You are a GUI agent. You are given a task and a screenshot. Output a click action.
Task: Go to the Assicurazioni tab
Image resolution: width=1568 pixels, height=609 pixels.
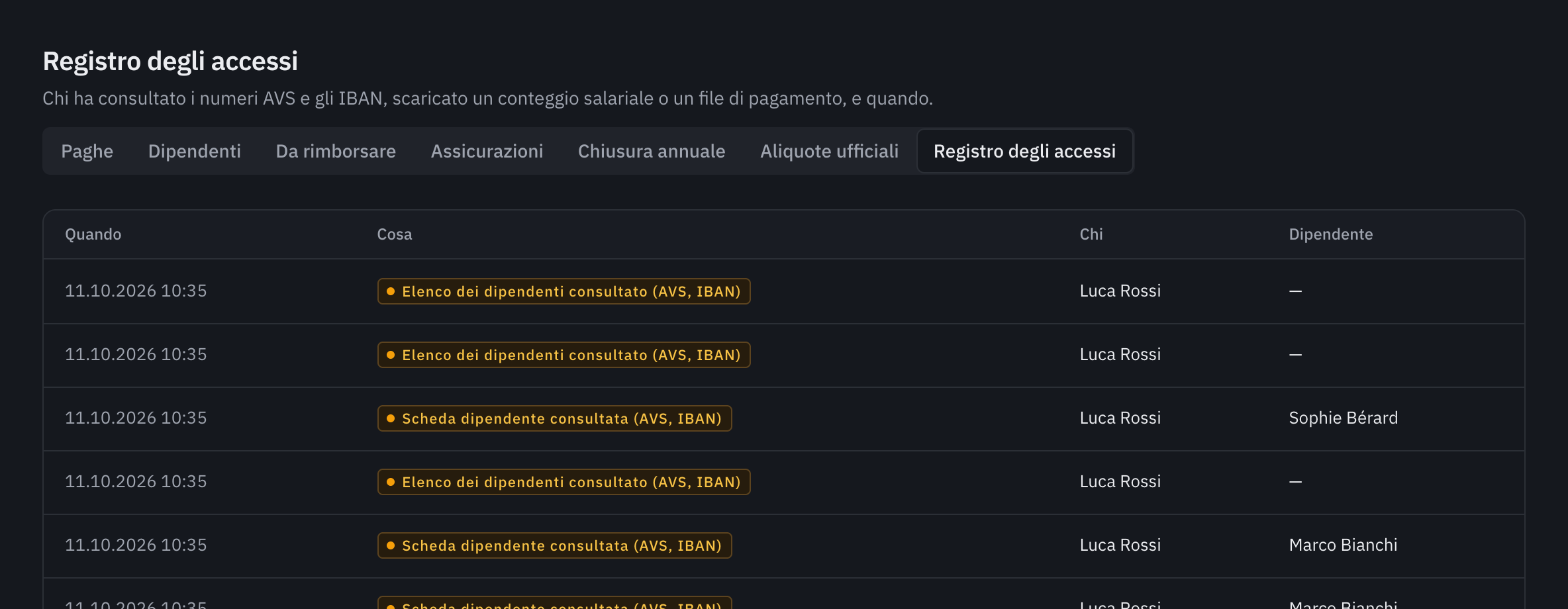pos(487,152)
